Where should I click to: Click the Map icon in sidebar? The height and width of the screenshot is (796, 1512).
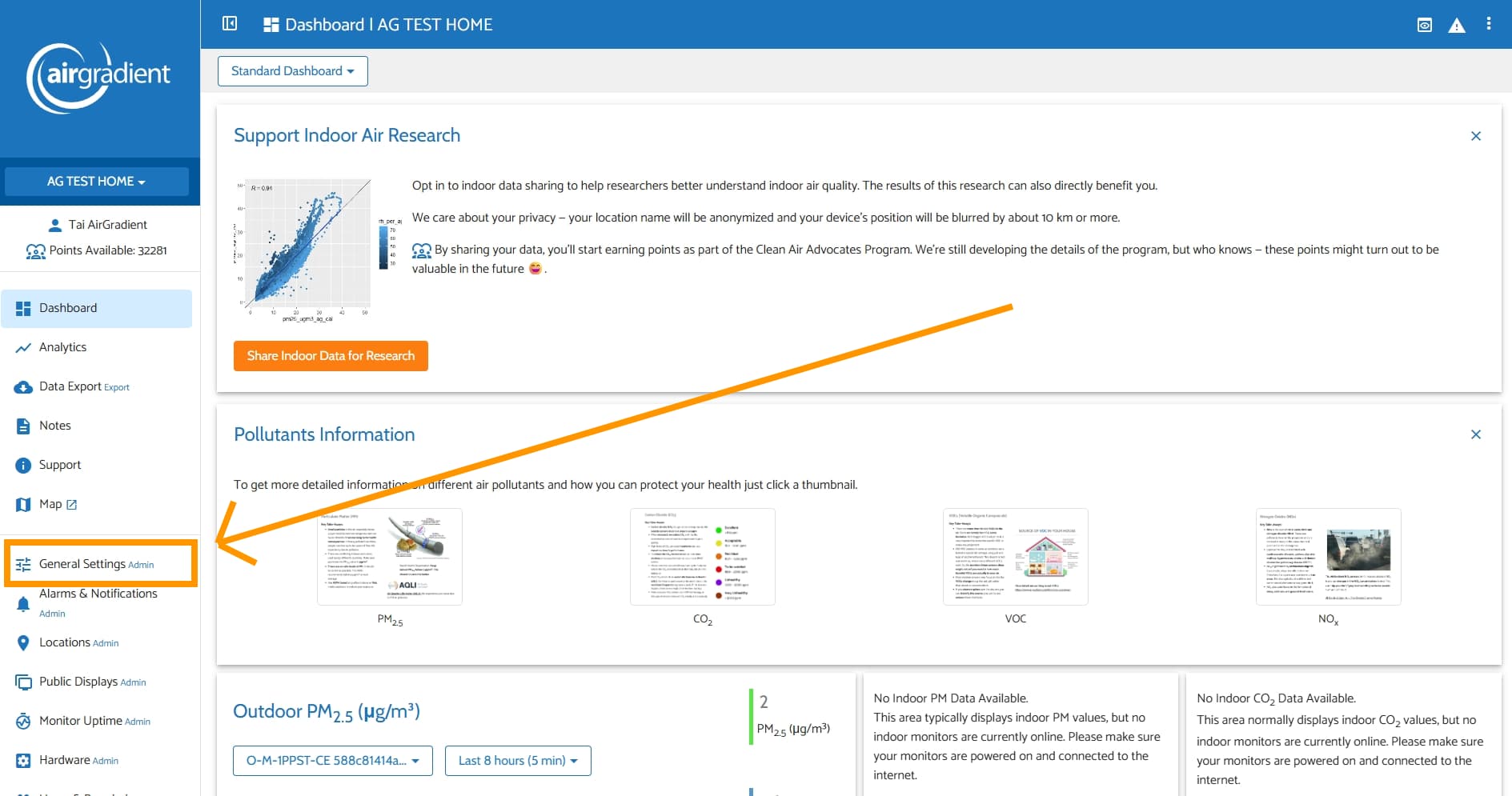coord(23,505)
